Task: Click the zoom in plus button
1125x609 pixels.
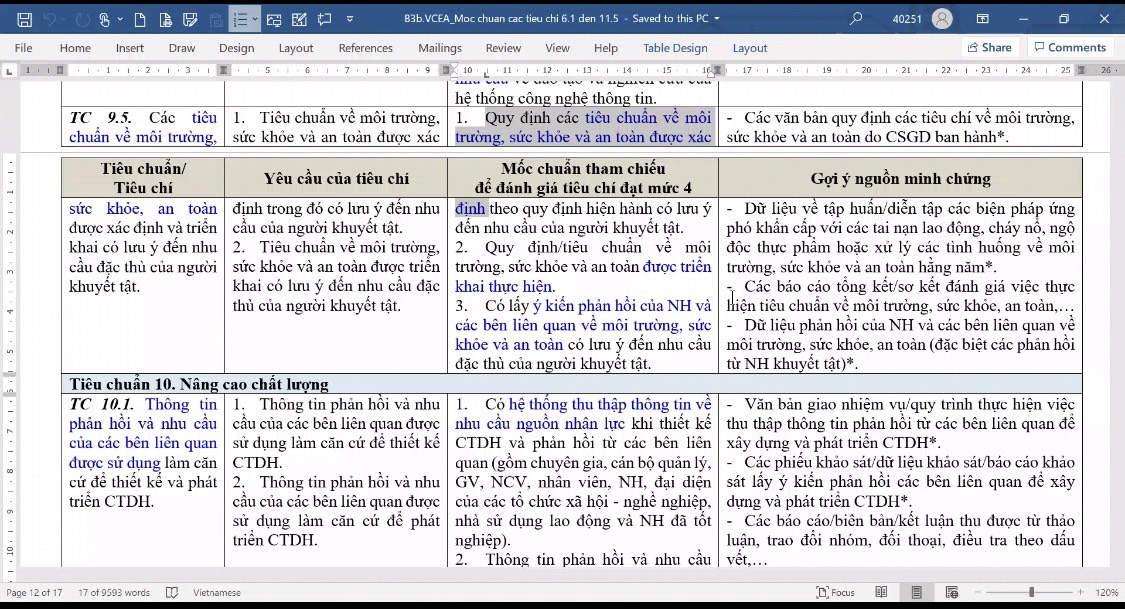Action: pos(1081,593)
